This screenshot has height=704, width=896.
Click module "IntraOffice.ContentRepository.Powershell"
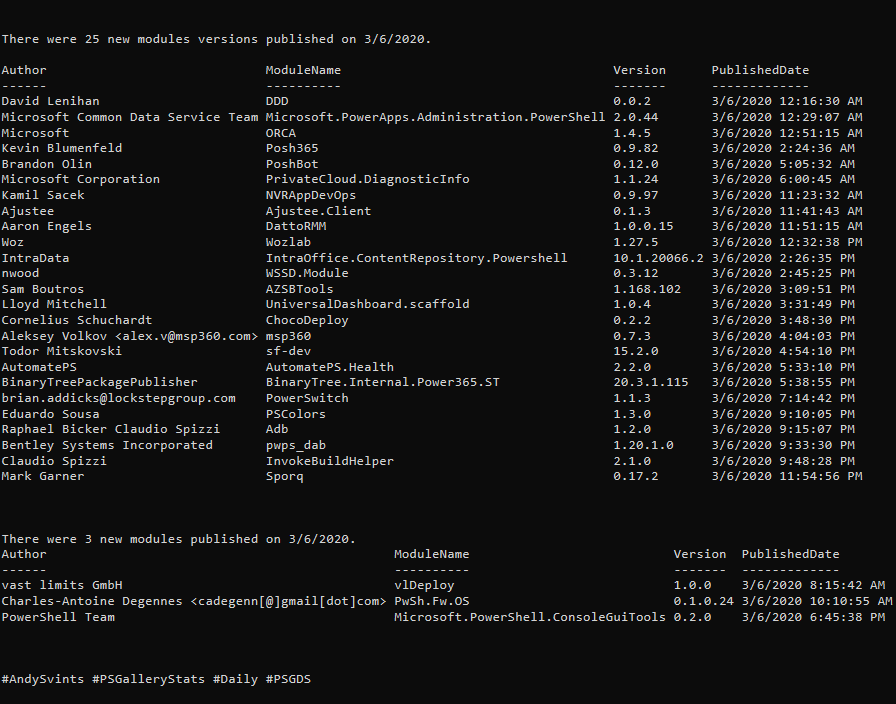coord(417,258)
